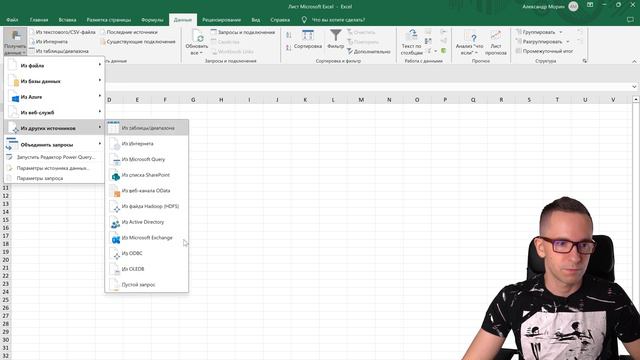
Task: Sort descending with Z-A icon
Action: click(x=289, y=48)
